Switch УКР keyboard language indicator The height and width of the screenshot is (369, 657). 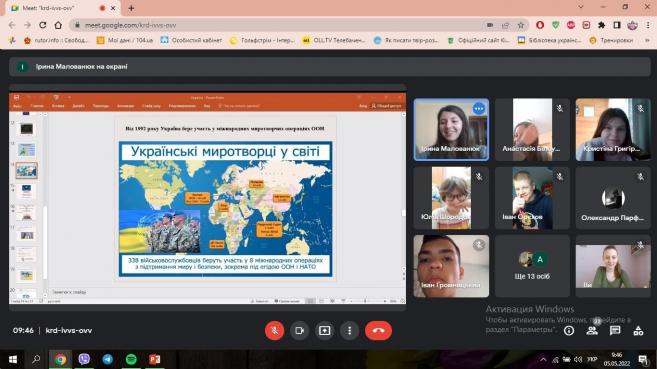(x=592, y=359)
